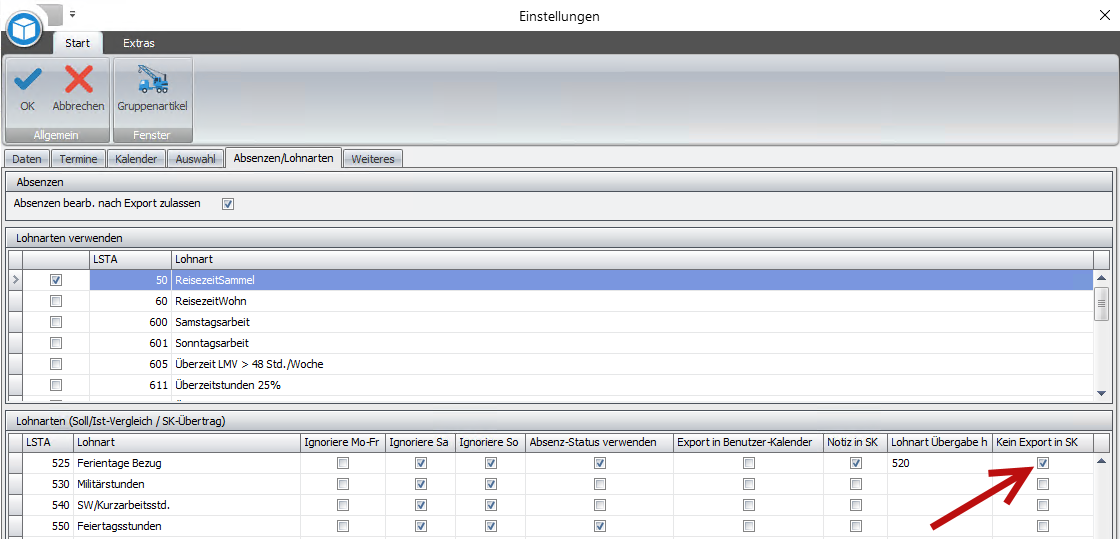Switch to the Extras ribbon tab
The width and height of the screenshot is (1120, 539).
139,43
